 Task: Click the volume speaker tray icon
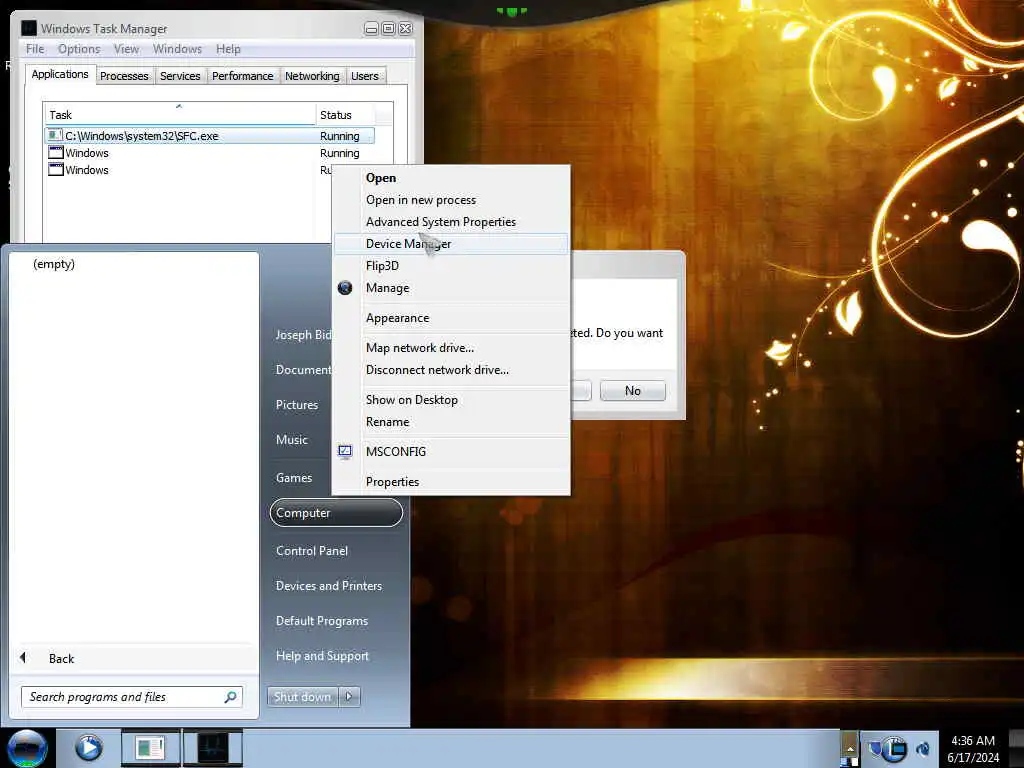pyautogui.click(x=923, y=748)
